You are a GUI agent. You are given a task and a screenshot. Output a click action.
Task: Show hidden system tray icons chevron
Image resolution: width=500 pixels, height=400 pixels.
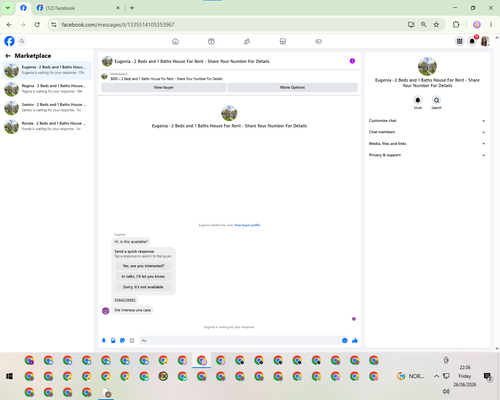pyautogui.click(x=436, y=376)
